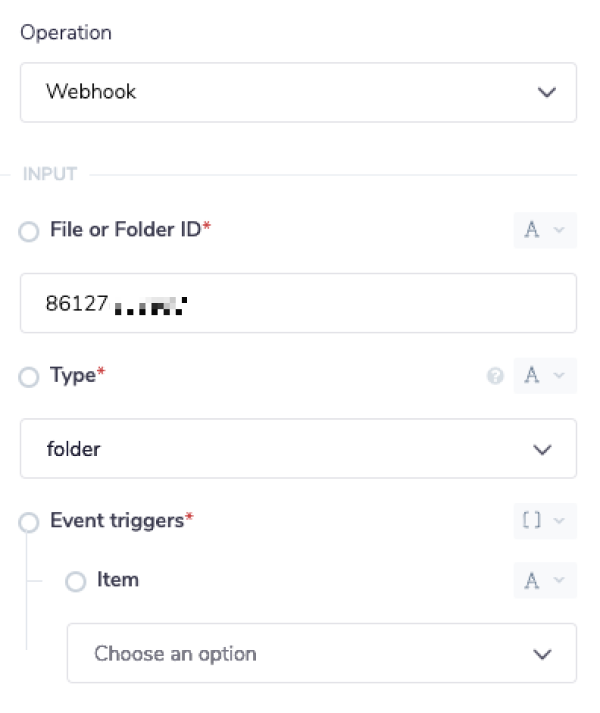
Task: Click the Operation label
Action: tap(66, 32)
